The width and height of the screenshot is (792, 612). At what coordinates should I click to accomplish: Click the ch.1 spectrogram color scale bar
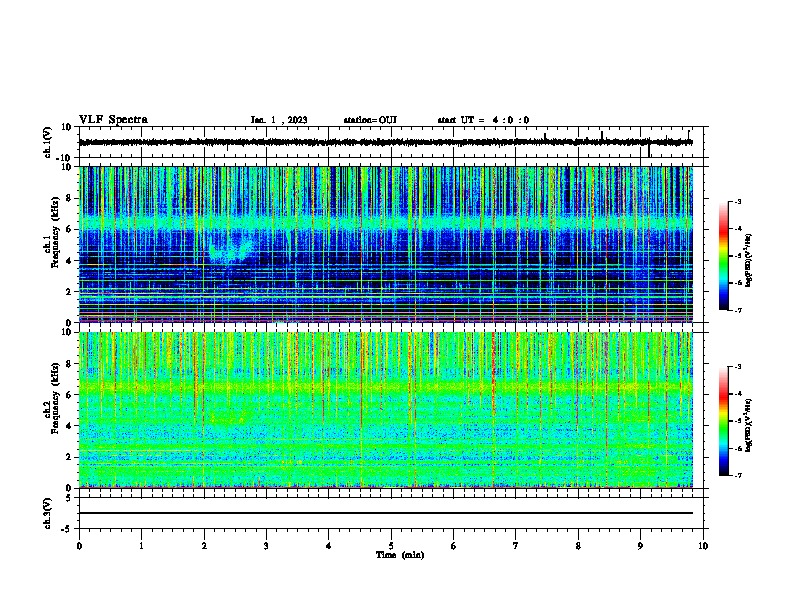[724, 256]
